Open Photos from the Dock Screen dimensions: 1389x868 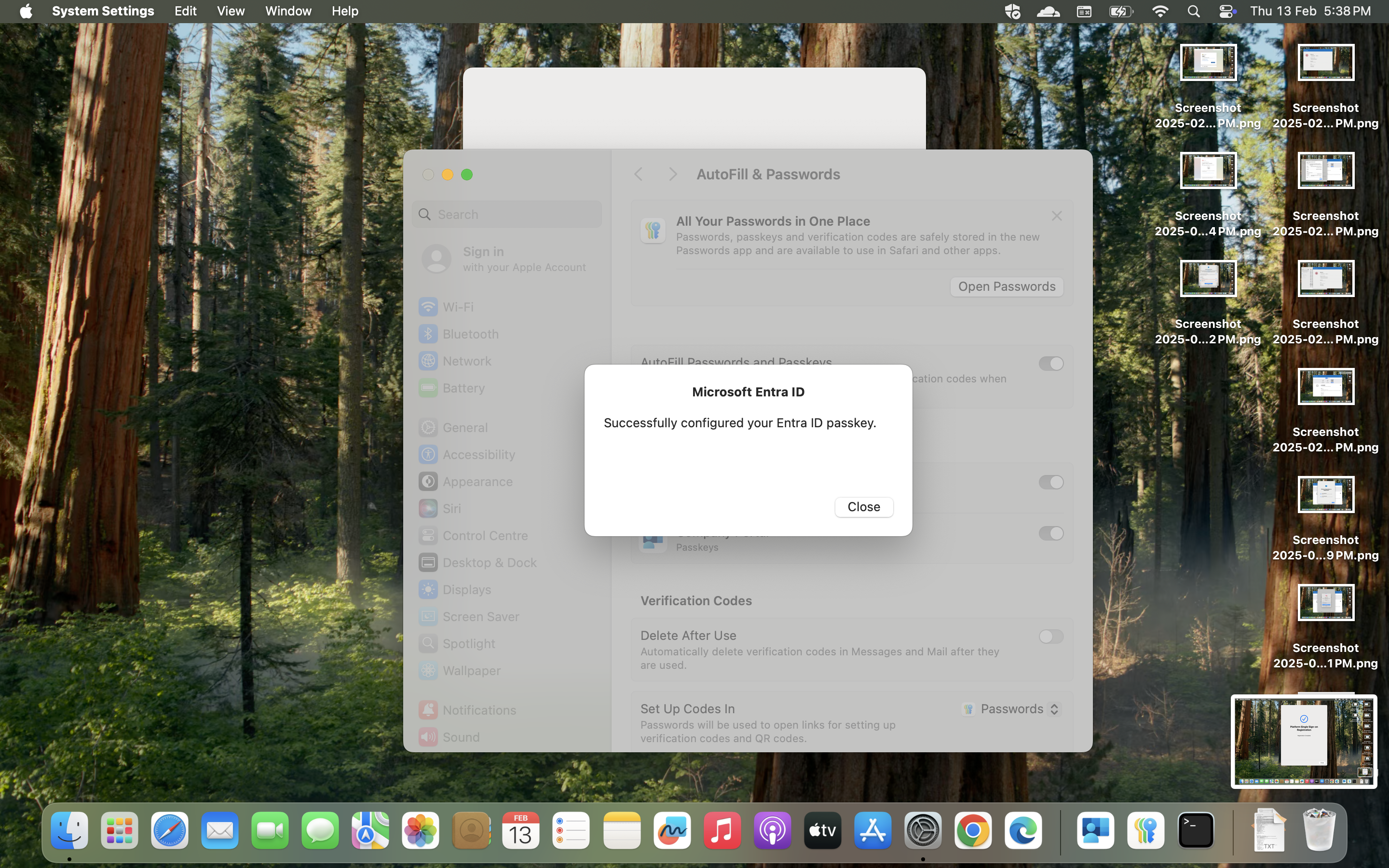click(421, 830)
